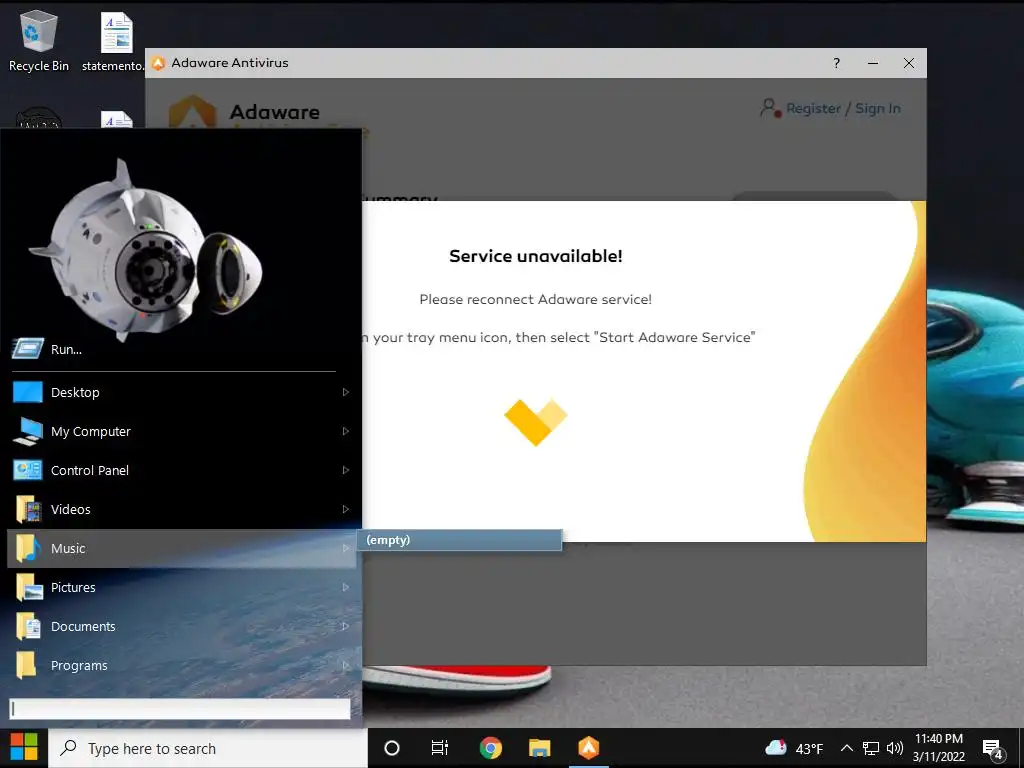The image size is (1024, 768).
Task: Open the Recycle Bin desktop icon
Action: (x=38, y=40)
